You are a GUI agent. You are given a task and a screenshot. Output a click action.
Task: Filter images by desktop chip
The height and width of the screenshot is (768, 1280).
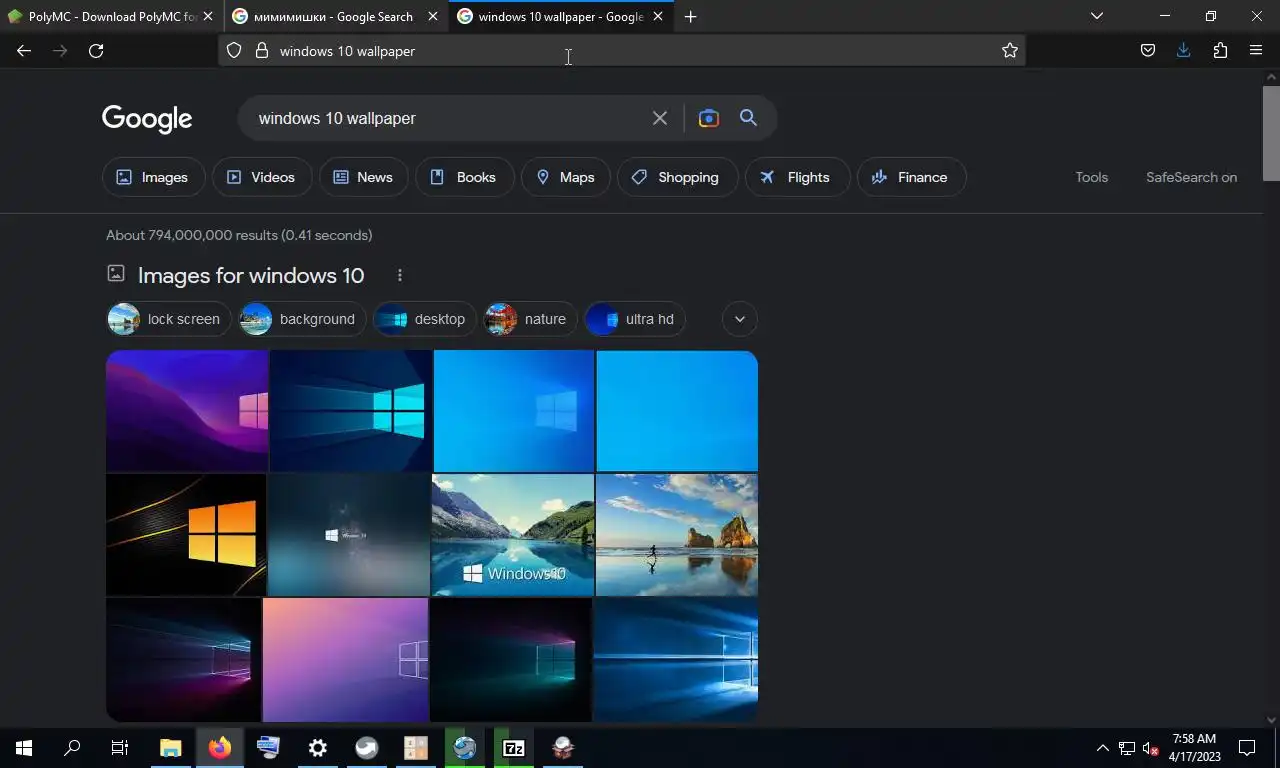pos(424,319)
